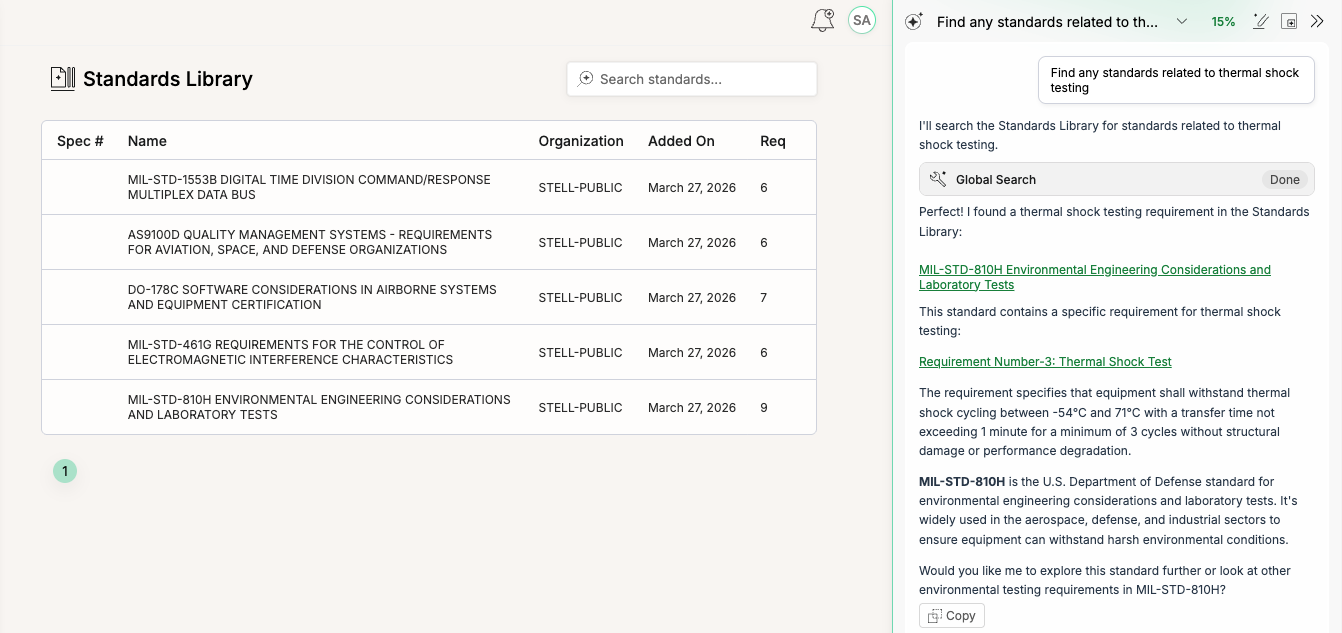Screen dimensions: 1342x633
Task: Go to page 1 of standards
Action: (65, 471)
